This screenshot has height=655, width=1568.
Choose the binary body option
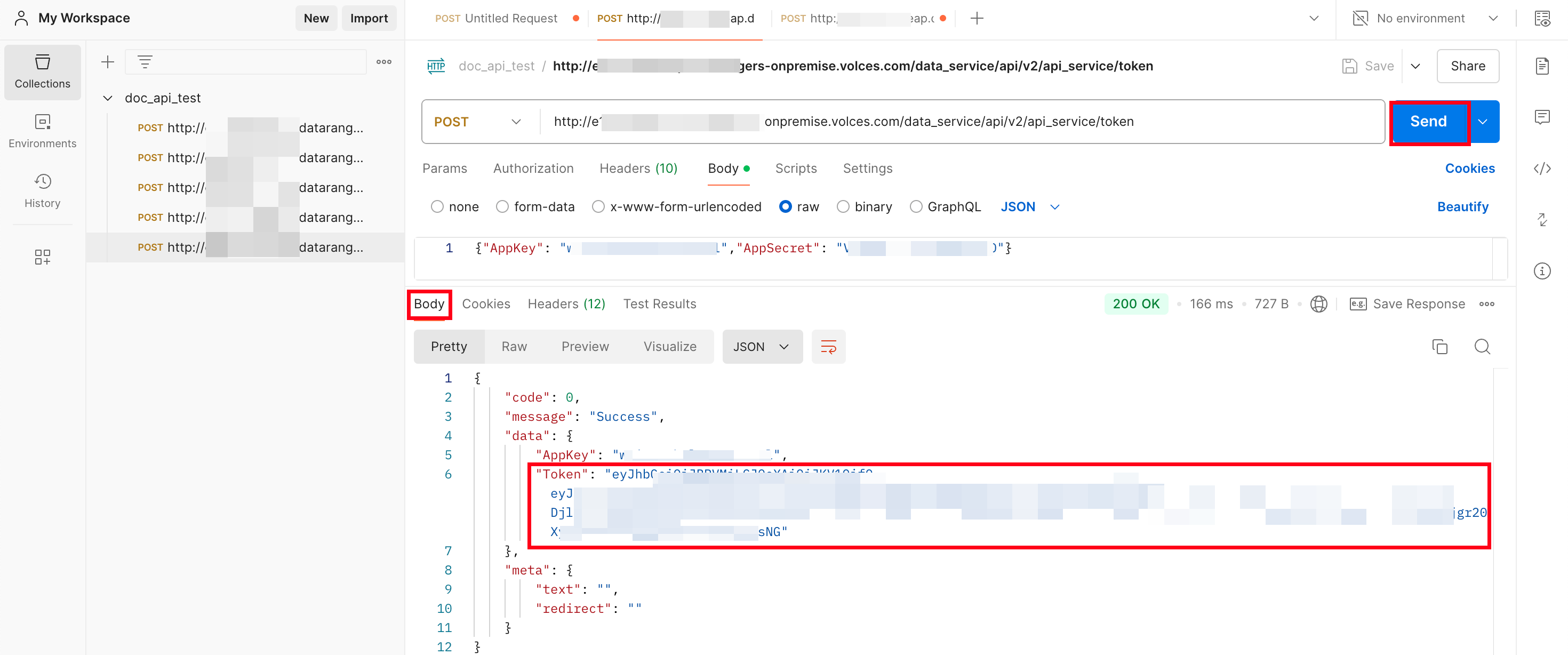tap(843, 207)
